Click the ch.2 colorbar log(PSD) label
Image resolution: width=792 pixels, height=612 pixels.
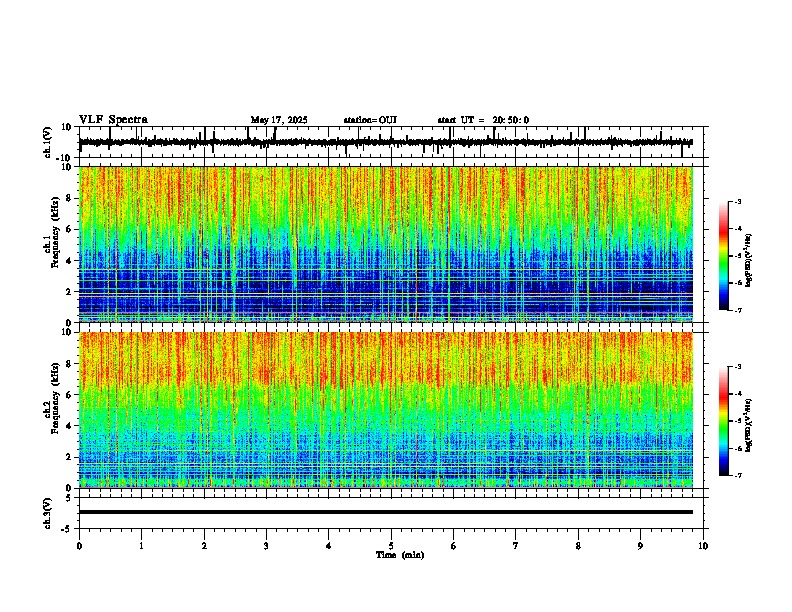click(x=748, y=425)
